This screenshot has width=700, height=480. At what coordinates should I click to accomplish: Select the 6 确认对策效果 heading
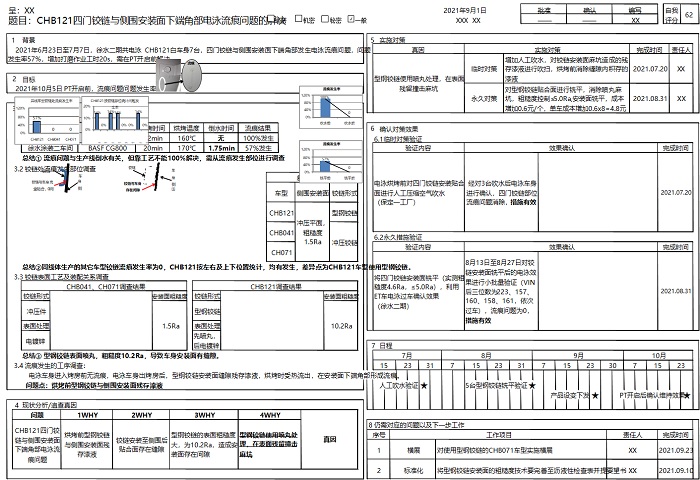tap(394, 129)
